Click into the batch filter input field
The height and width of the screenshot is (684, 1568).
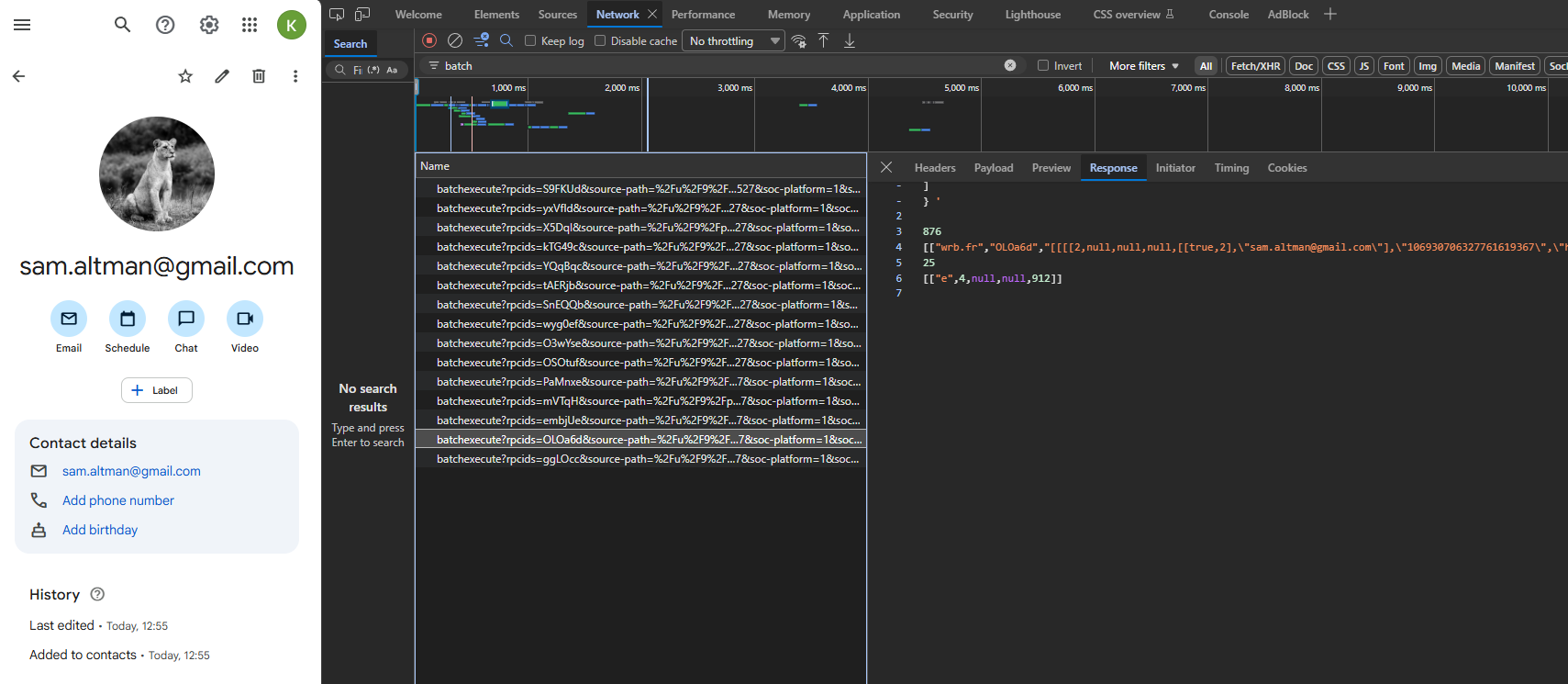tap(720, 66)
